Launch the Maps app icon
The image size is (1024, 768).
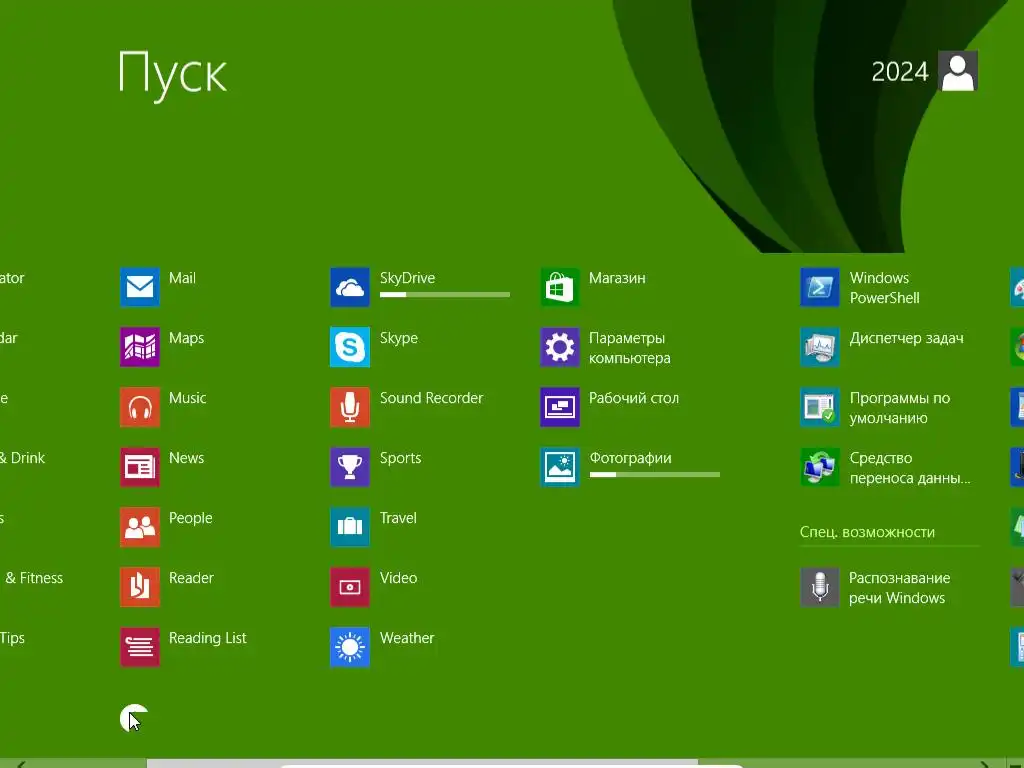pos(140,347)
